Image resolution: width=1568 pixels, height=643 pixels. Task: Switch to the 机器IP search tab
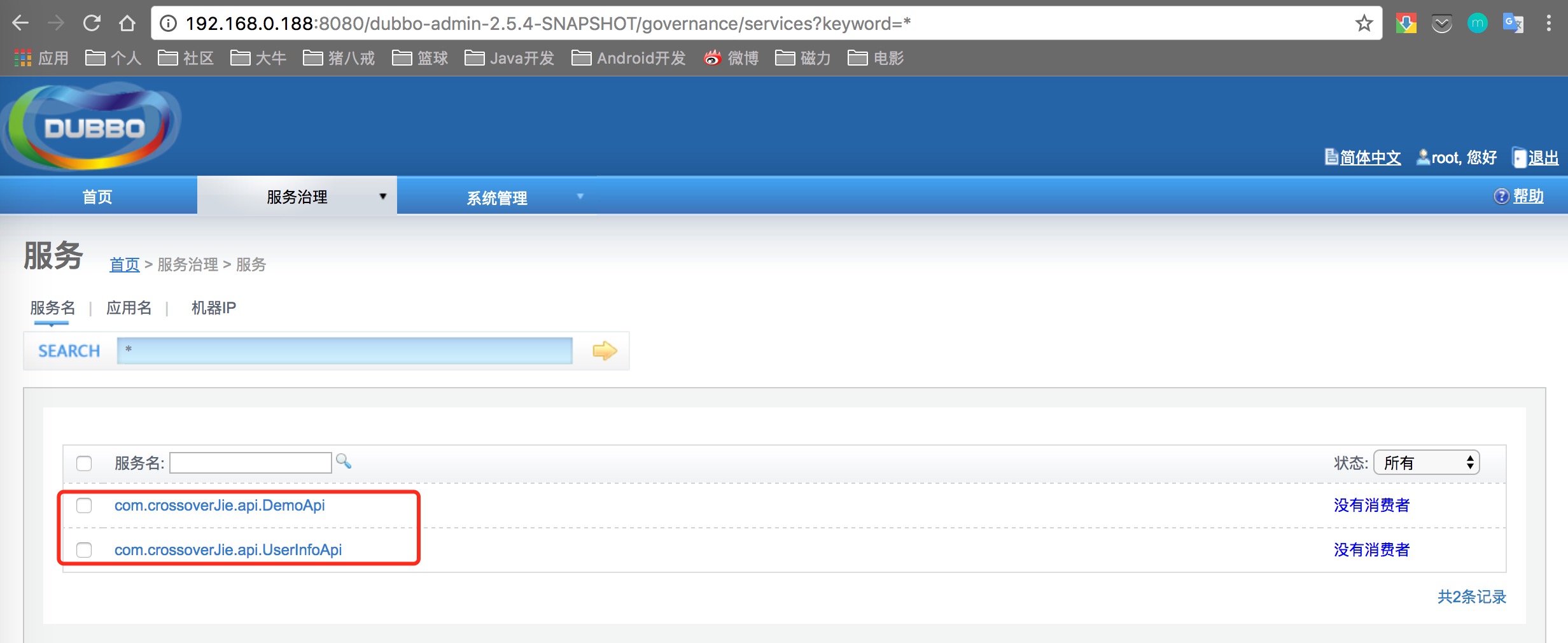tap(214, 308)
